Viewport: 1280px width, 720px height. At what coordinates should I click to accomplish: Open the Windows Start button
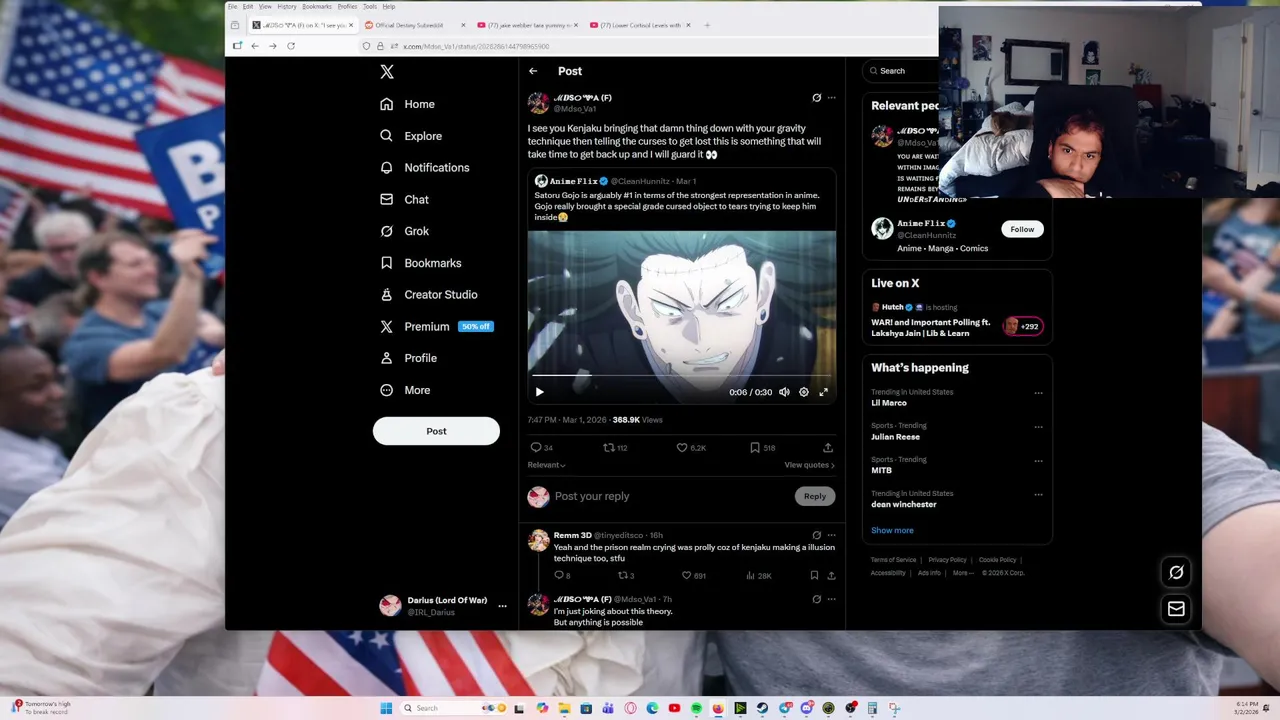pos(386,708)
